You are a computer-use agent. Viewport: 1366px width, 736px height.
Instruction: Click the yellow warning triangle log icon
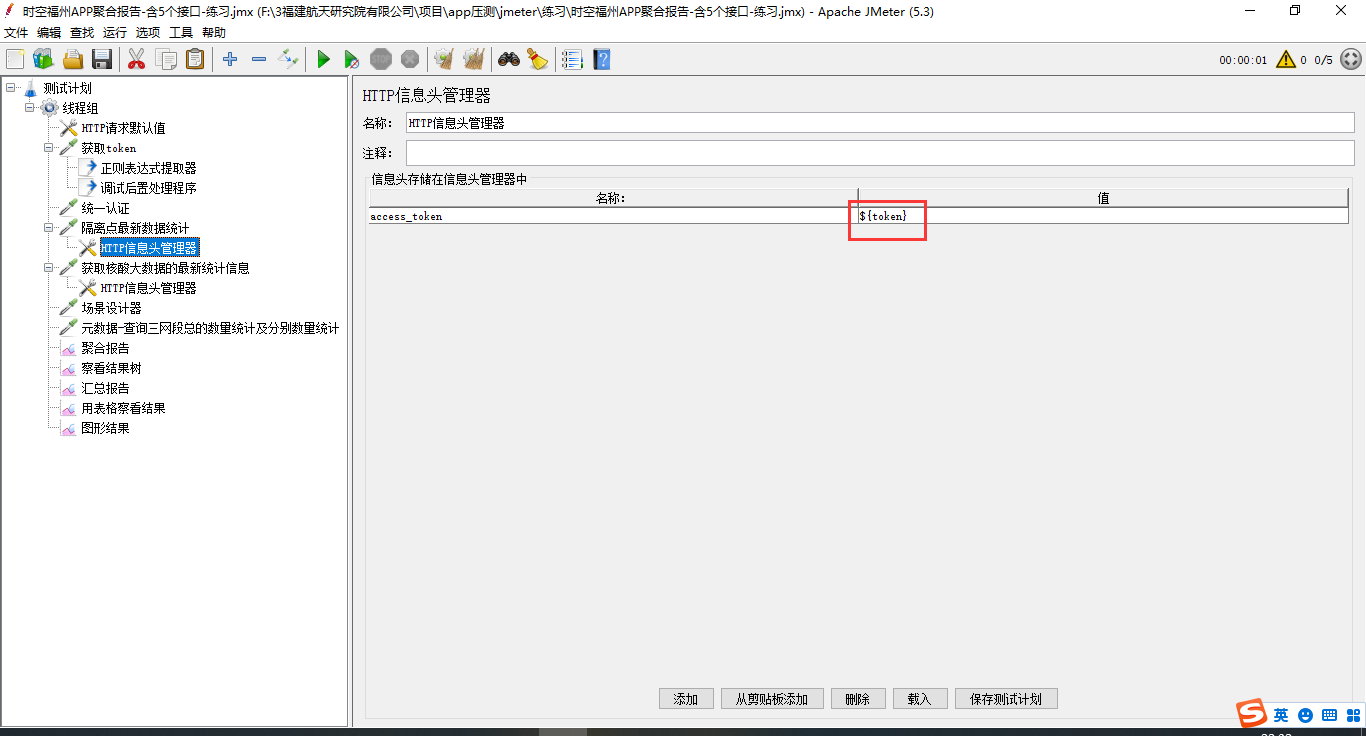tap(1285, 60)
